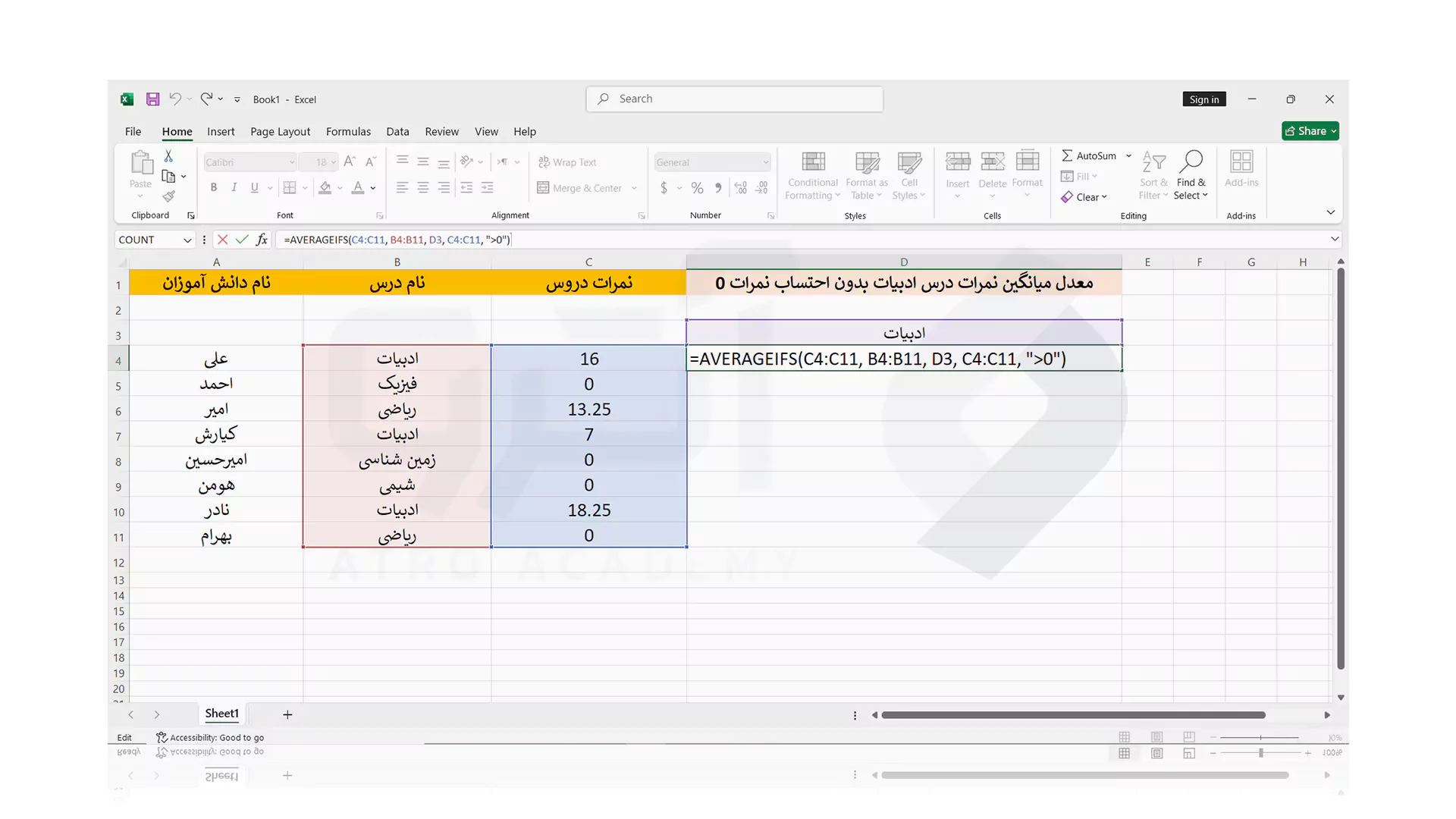Click cell containing 18.25

click(589, 510)
